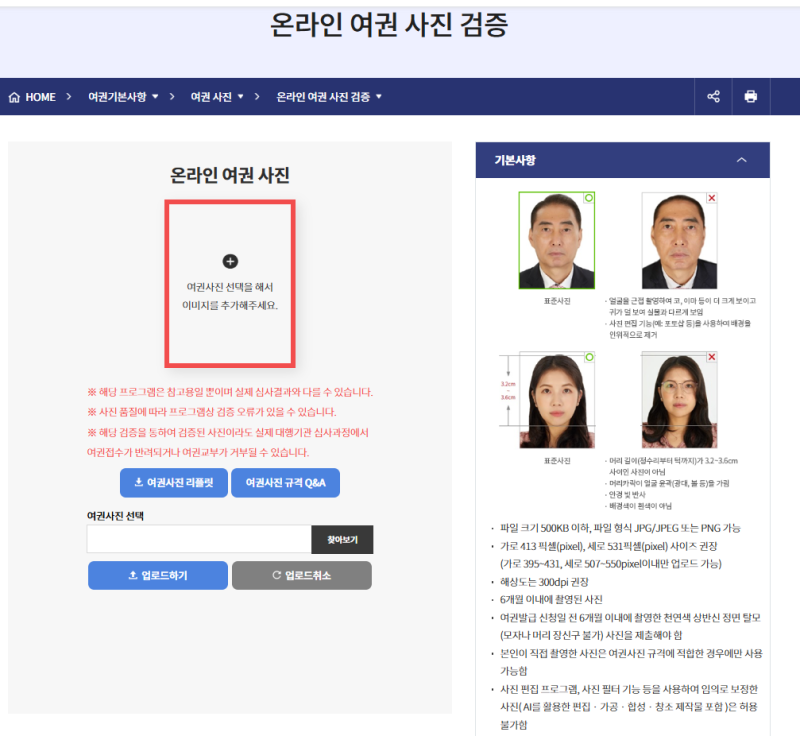
Task: Open the 여권기본사항 breadcrumb dropdown
Action: [x=123, y=97]
